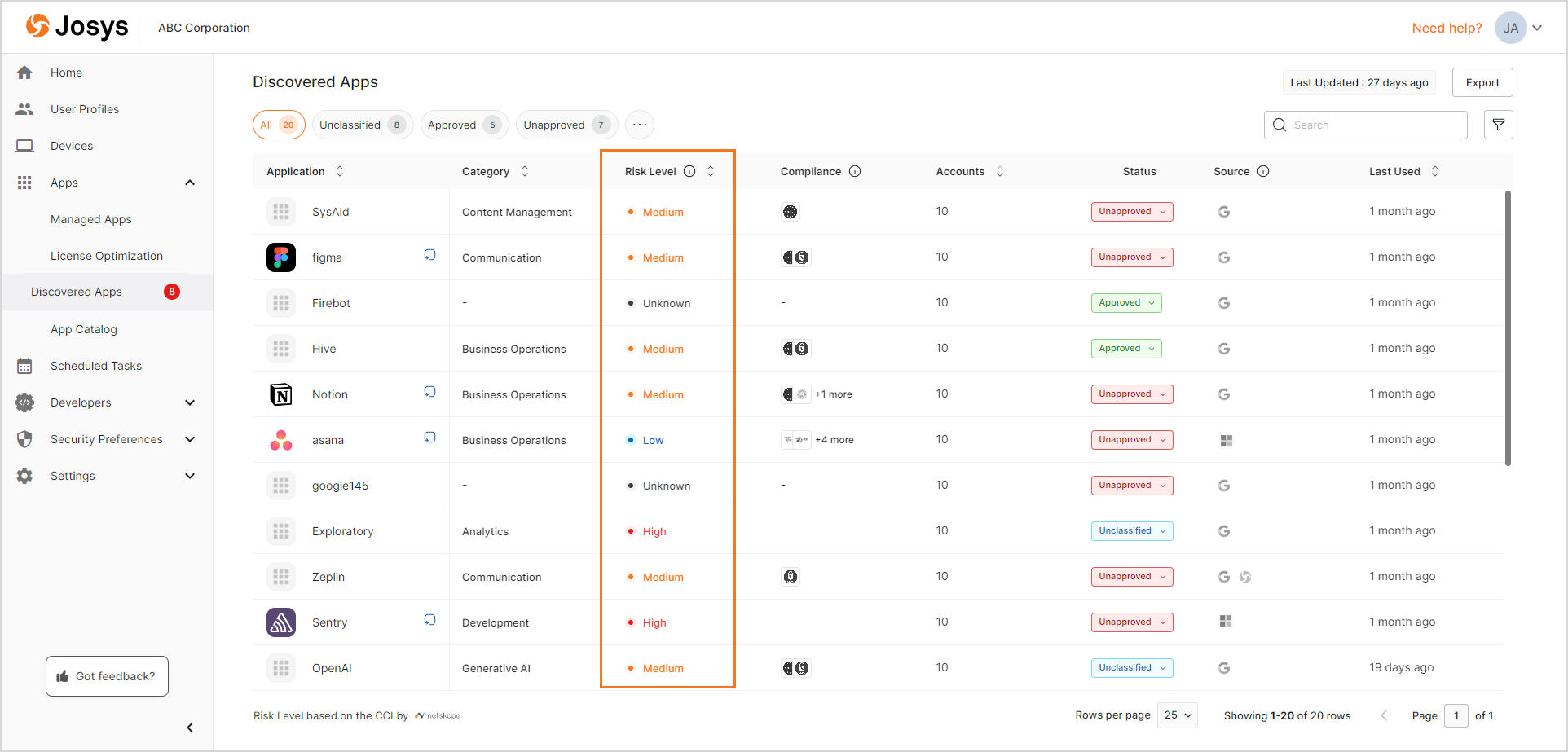This screenshot has height=752, width=1568.
Task: Open the more filters ellipsis tab
Action: point(640,125)
